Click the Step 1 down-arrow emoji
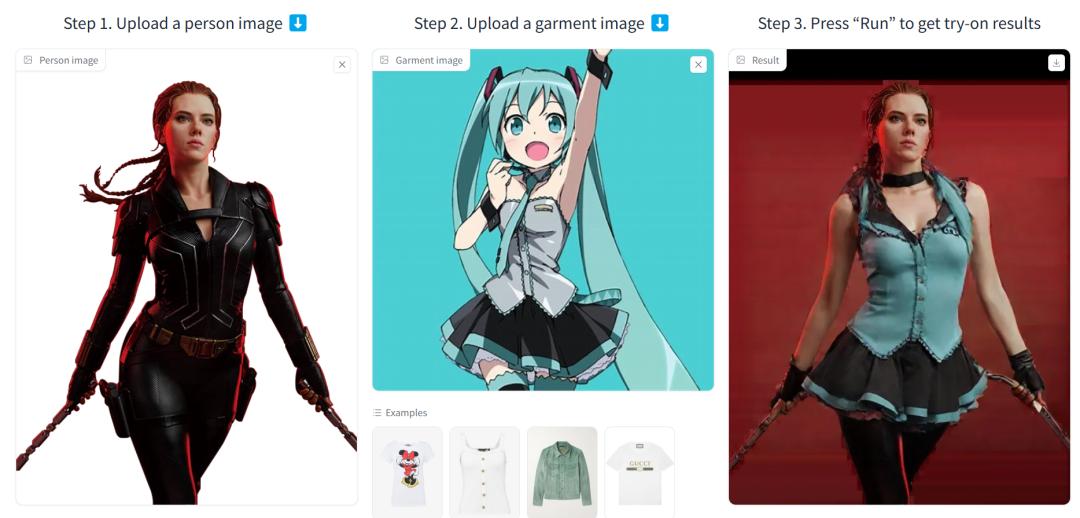 click(298, 23)
